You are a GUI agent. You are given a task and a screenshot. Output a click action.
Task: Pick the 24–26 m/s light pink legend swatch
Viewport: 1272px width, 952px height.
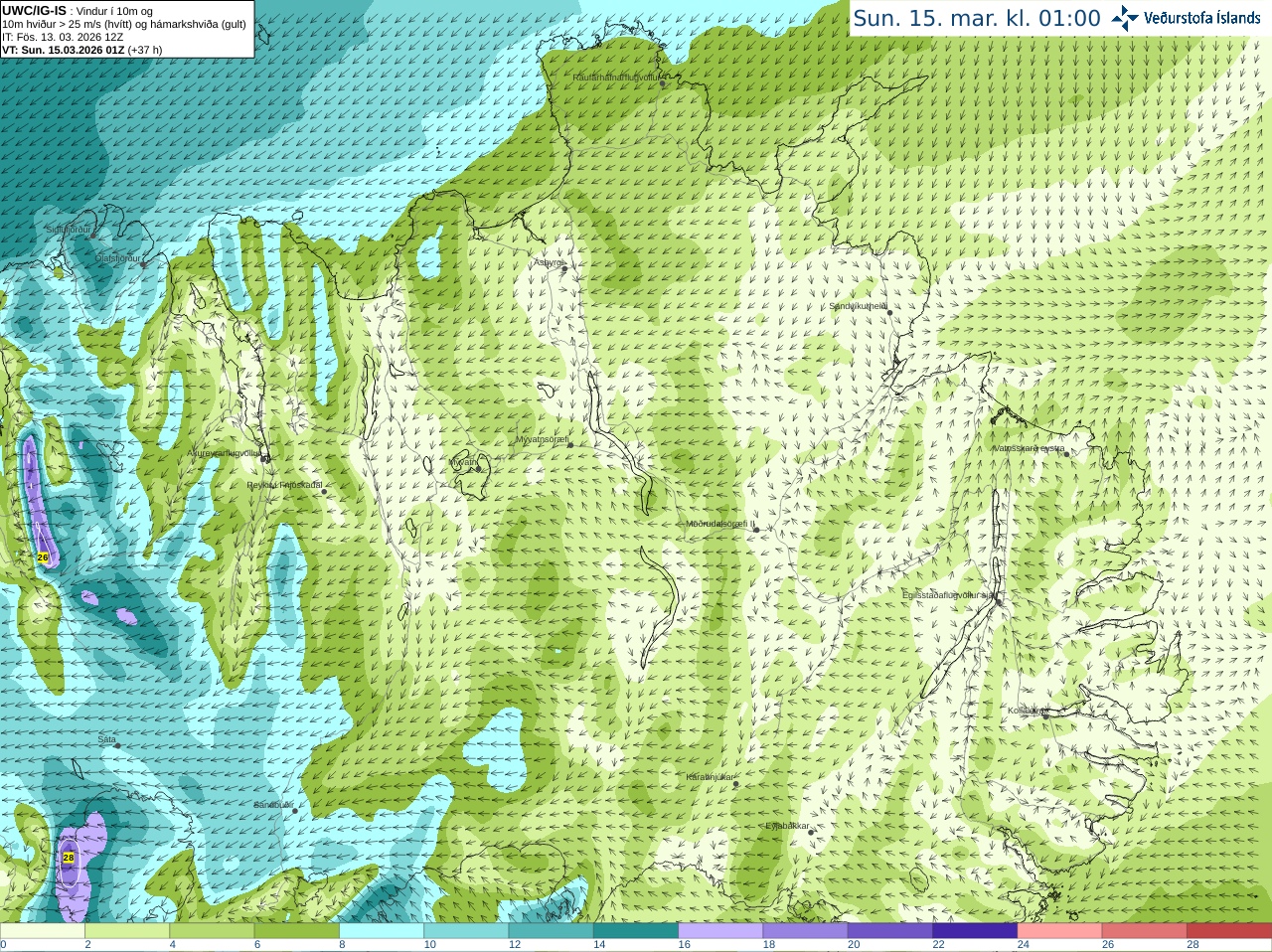1059,931
